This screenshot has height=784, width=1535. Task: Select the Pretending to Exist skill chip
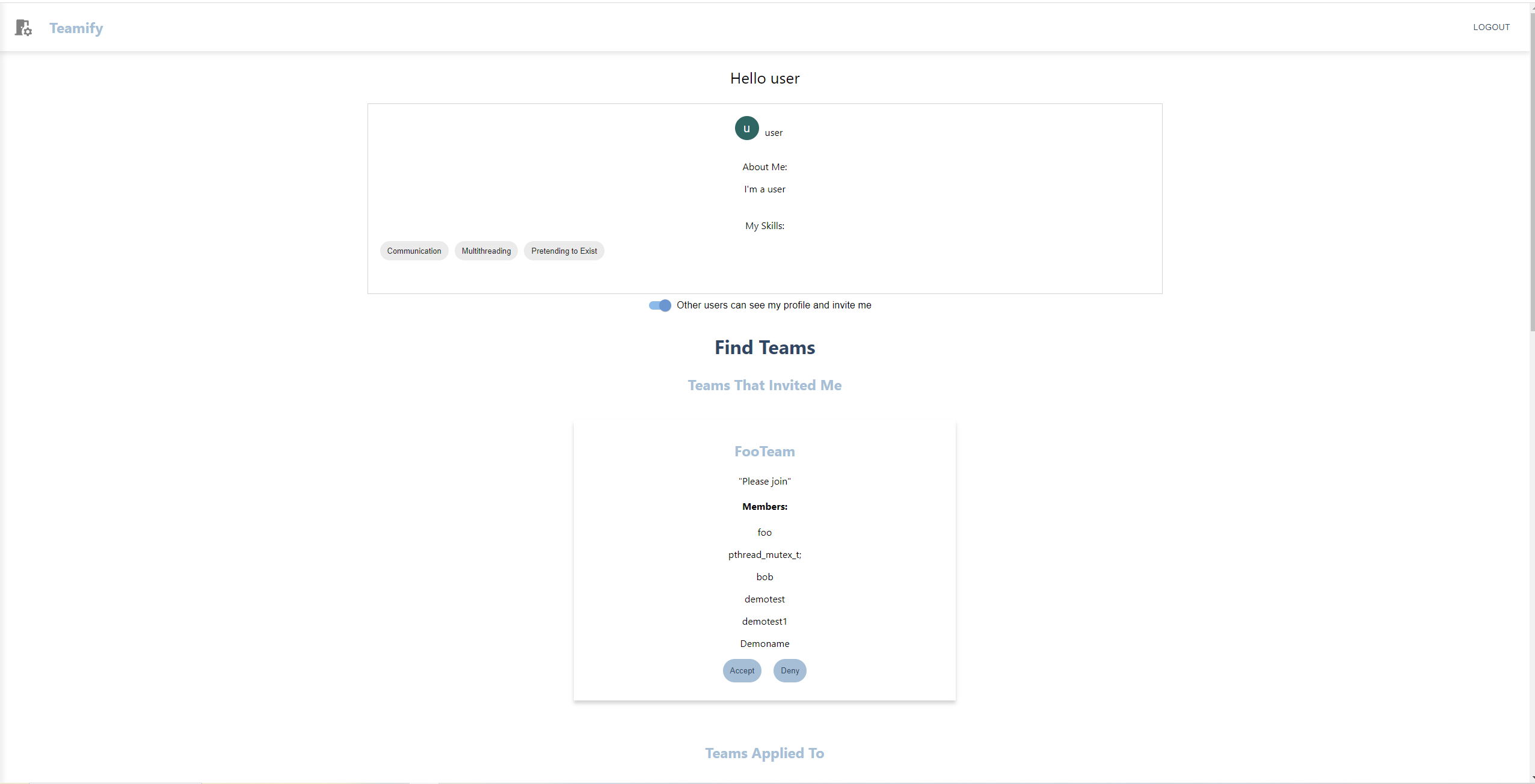564,251
